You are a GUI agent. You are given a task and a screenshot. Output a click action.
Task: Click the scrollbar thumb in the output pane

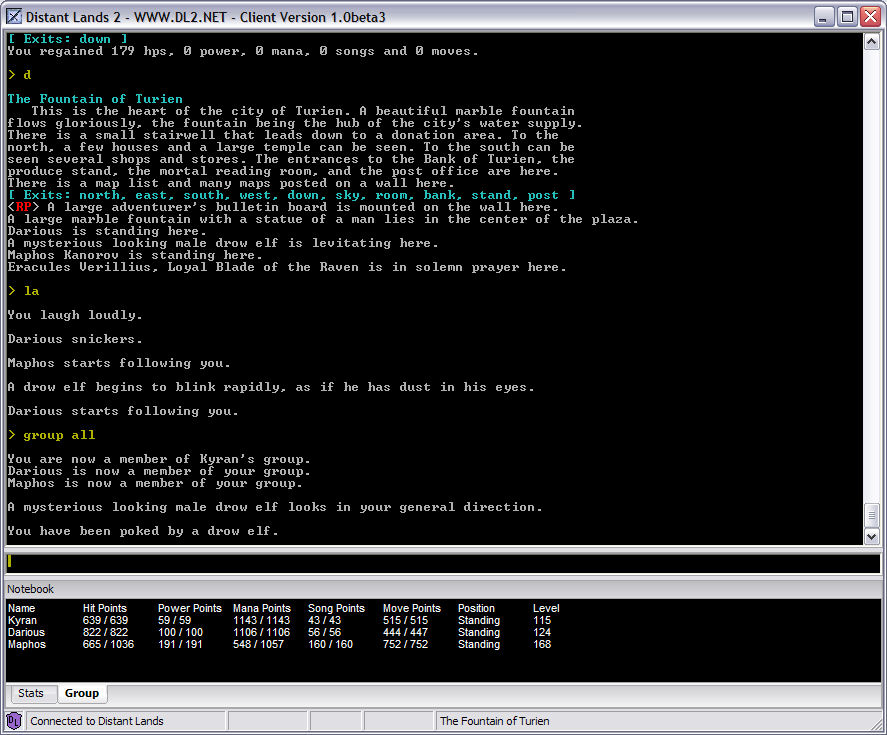pos(870,515)
